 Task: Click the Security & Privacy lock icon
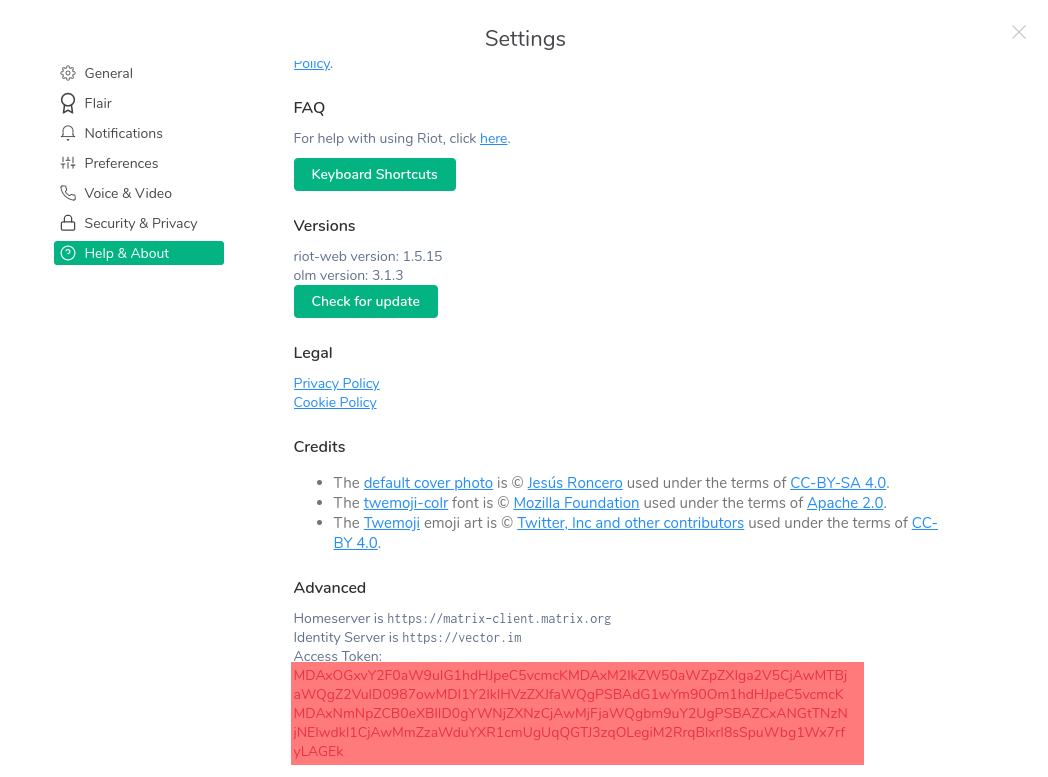point(68,223)
